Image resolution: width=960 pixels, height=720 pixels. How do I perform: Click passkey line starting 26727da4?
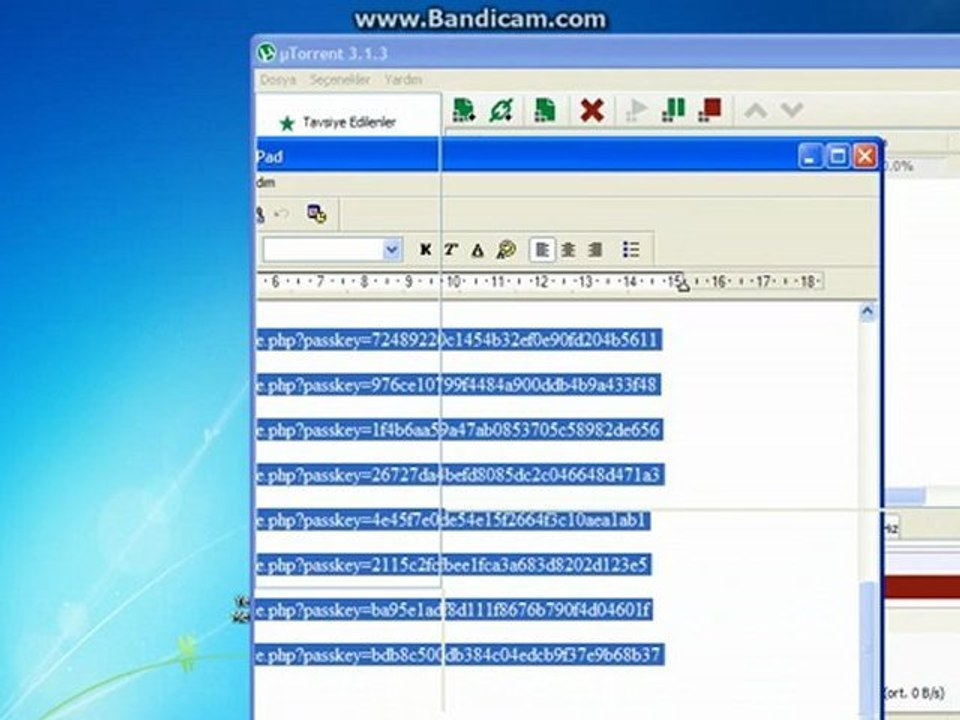coord(460,475)
